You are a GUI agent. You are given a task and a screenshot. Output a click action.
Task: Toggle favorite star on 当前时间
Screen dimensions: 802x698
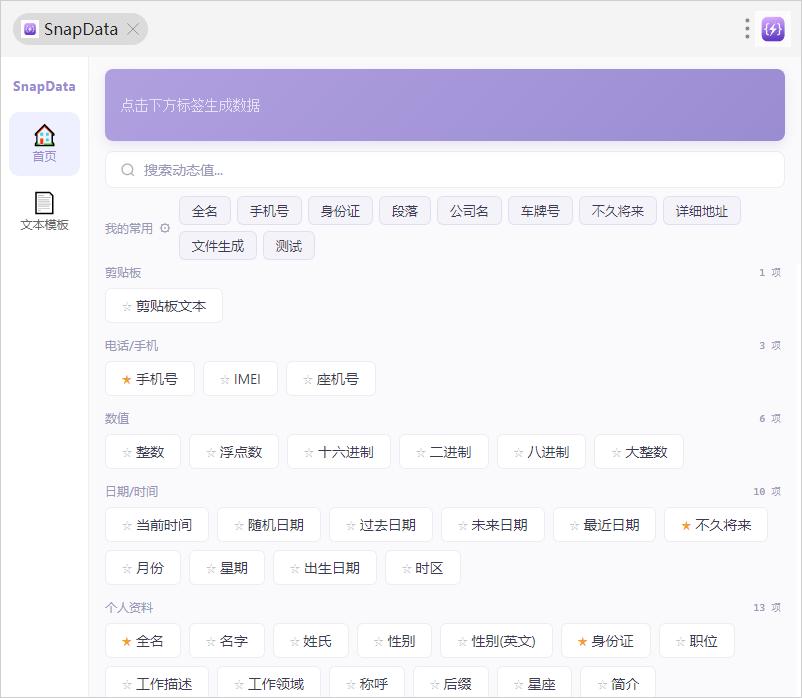pyautogui.click(x=127, y=526)
